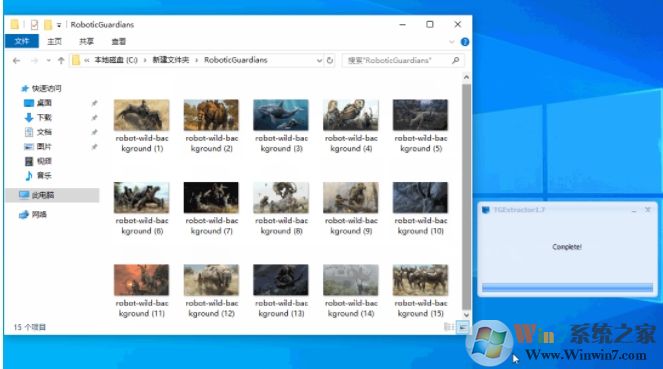Viewport: 663px width, 369px height.
Task: Select thumbnail robot-wild-background (14)
Action: click(351, 280)
